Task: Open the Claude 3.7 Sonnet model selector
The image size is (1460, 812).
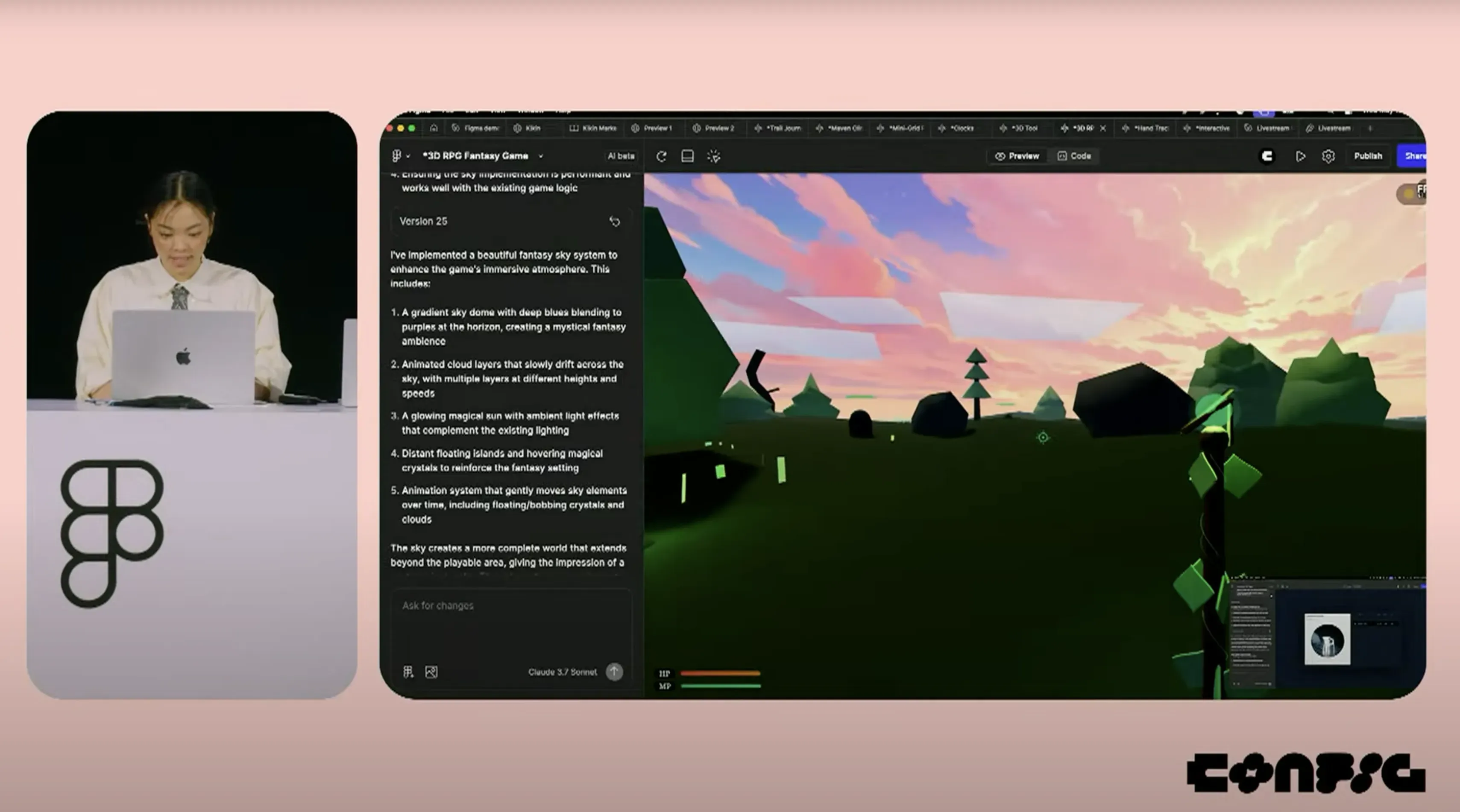Action: pos(562,672)
